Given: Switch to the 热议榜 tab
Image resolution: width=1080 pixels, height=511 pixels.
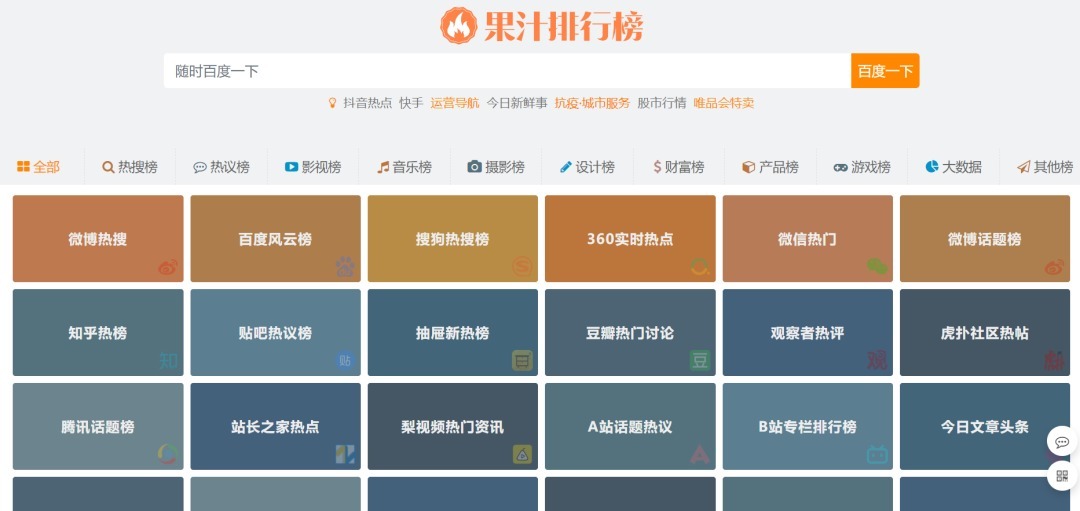Looking at the screenshot, I should click(x=221, y=167).
